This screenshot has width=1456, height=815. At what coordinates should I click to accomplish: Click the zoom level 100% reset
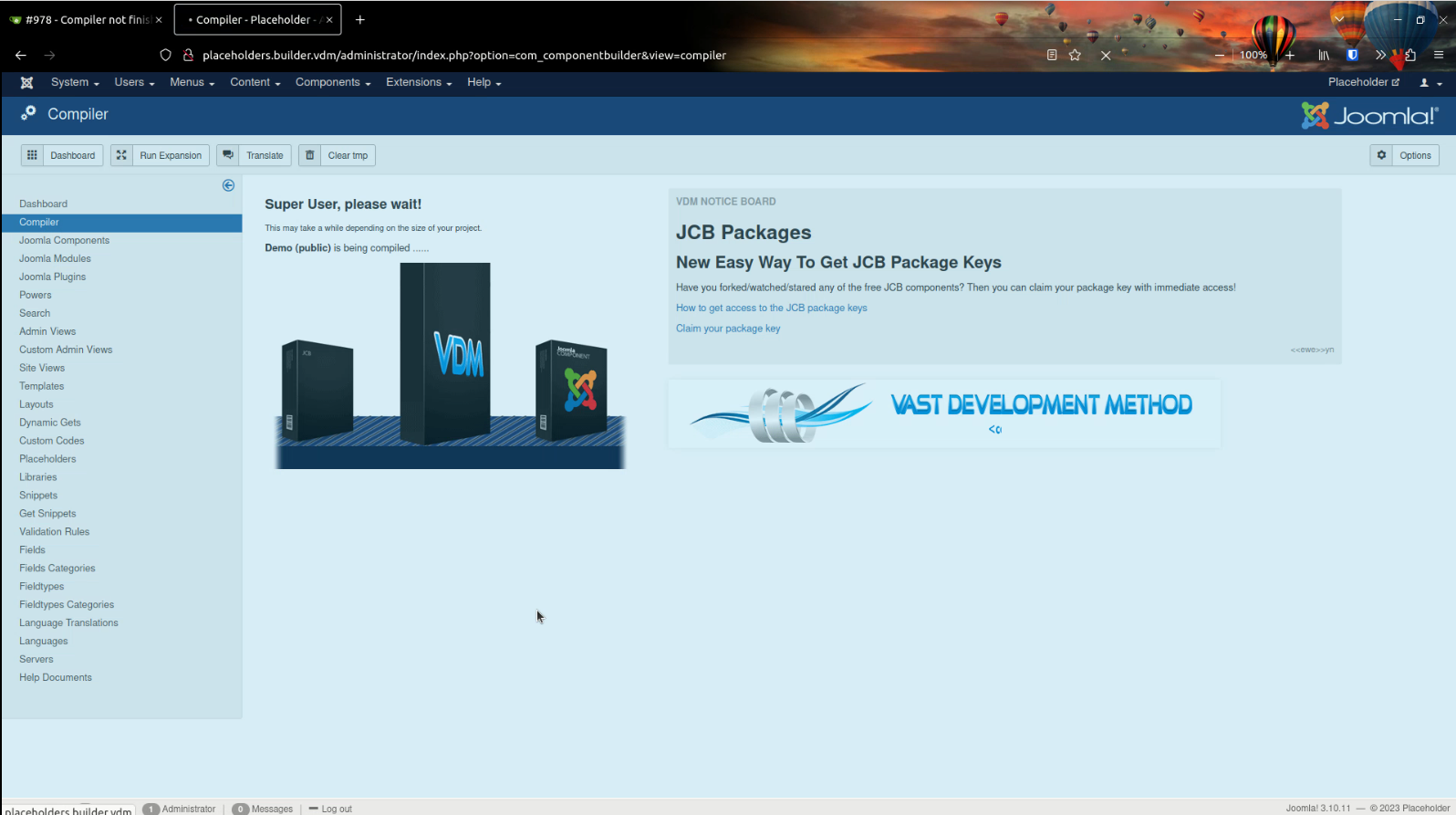click(x=1253, y=55)
